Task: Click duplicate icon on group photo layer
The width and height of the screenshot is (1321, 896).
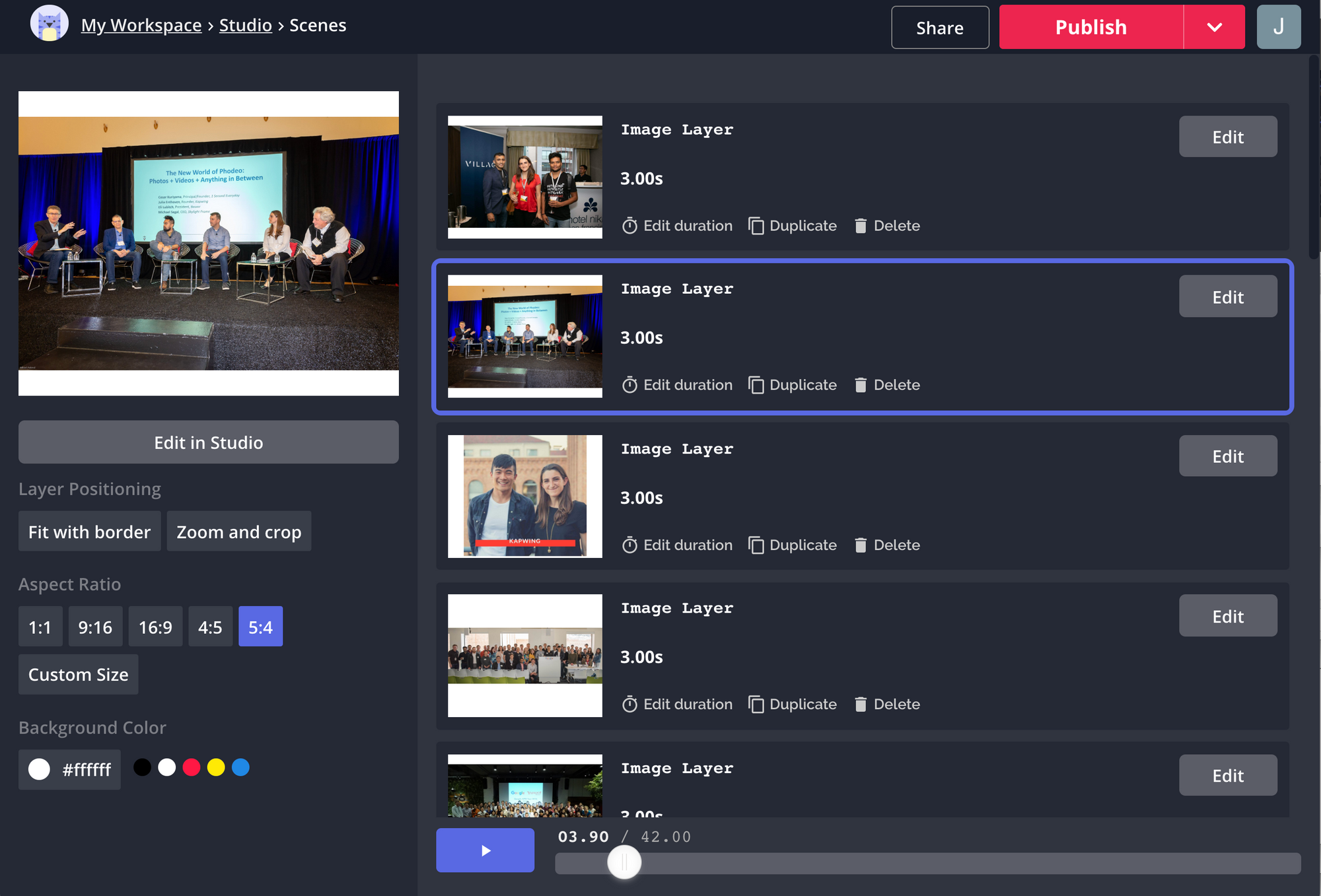Action: click(756, 705)
